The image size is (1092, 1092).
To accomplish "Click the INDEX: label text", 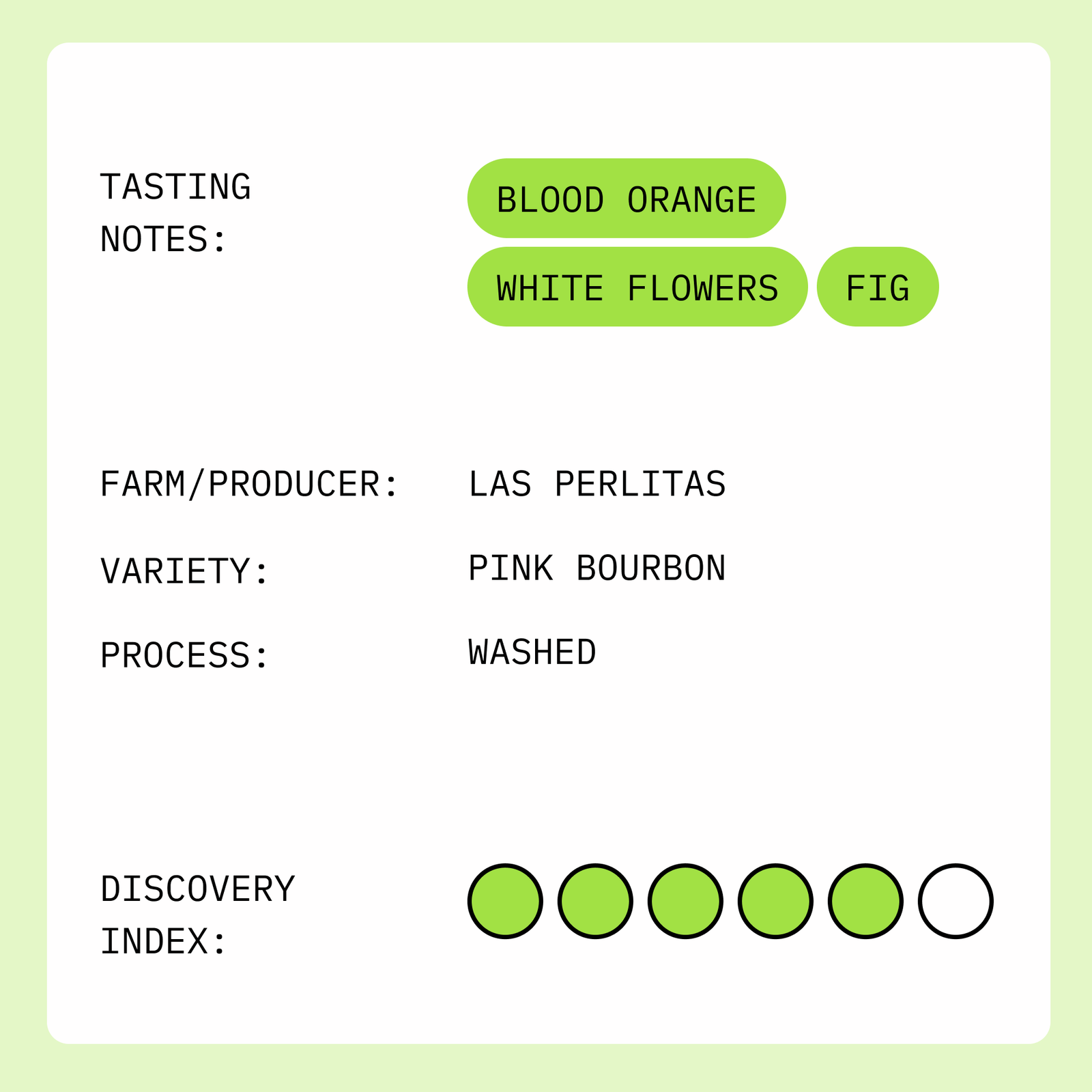I will click(x=163, y=942).
